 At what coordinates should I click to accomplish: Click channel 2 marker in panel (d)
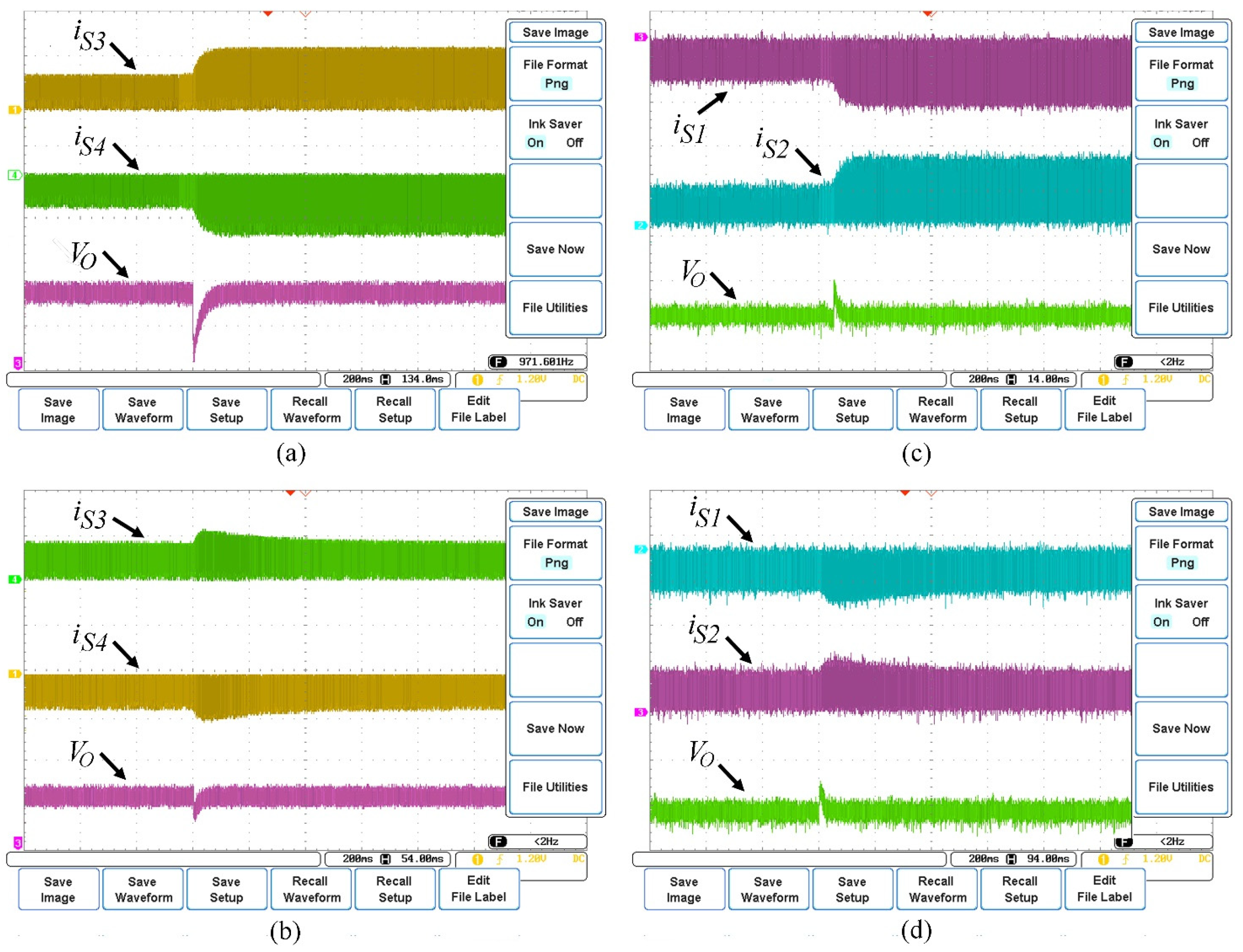(640, 549)
